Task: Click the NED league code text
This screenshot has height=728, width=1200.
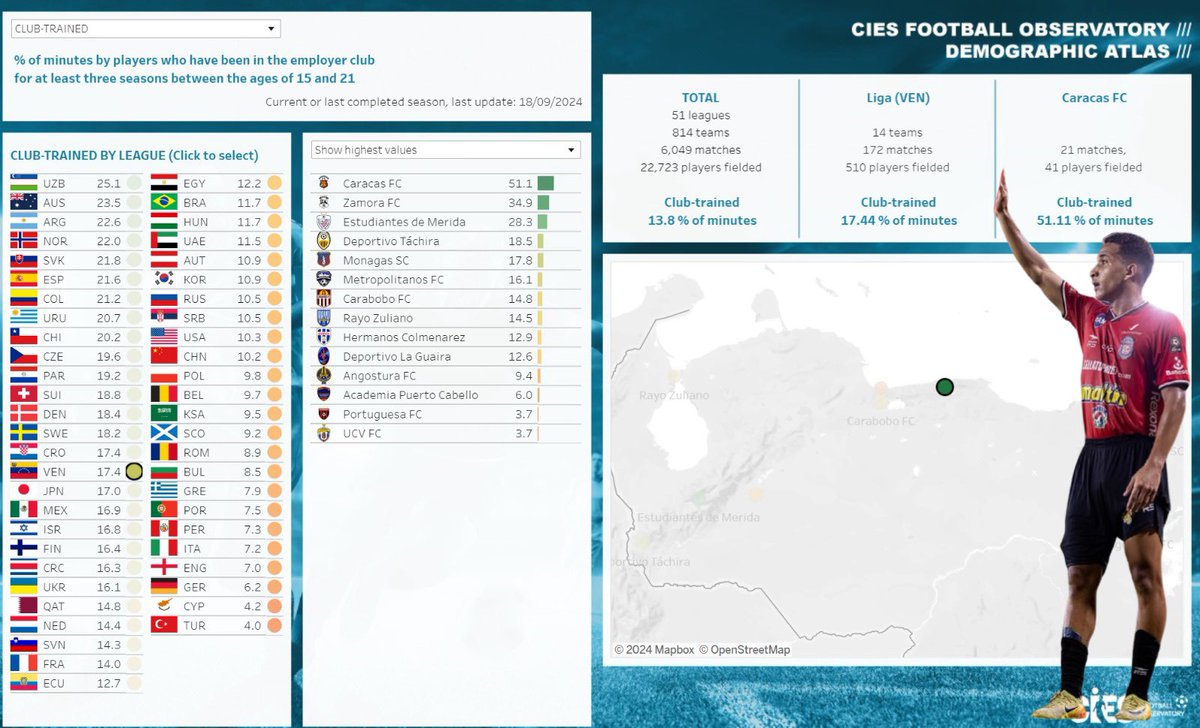Action: pos(55,626)
